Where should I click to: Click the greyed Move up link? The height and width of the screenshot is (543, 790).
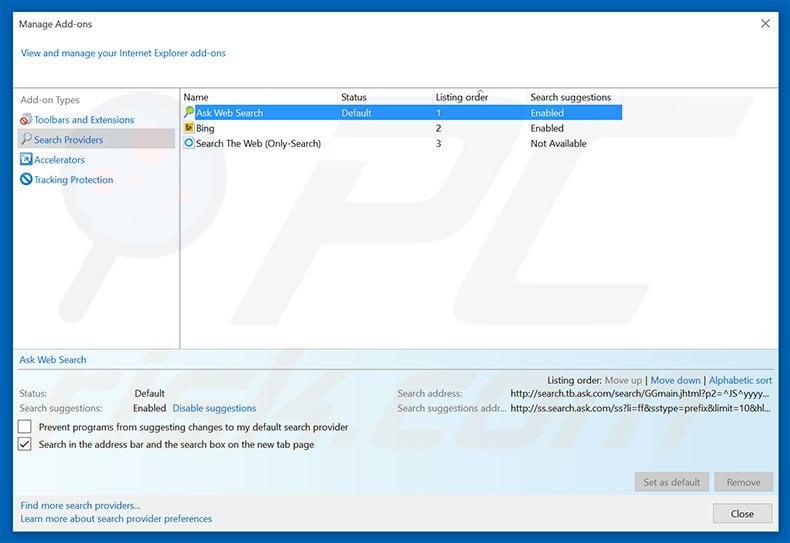(623, 380)
